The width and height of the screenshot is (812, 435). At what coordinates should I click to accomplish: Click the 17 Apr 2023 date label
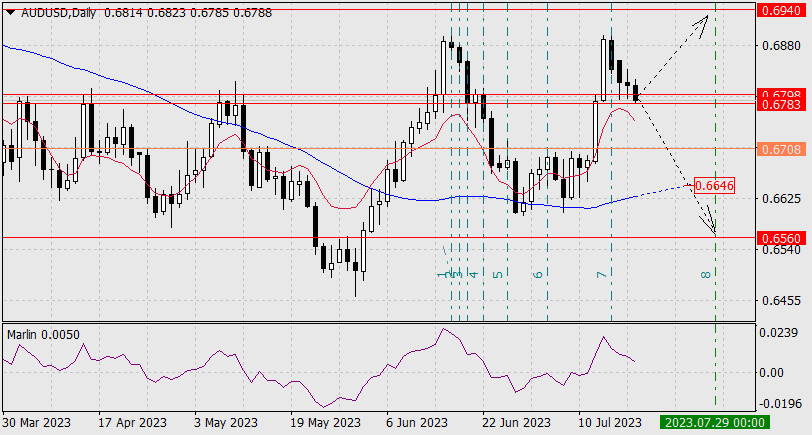[x=133, y=423]
